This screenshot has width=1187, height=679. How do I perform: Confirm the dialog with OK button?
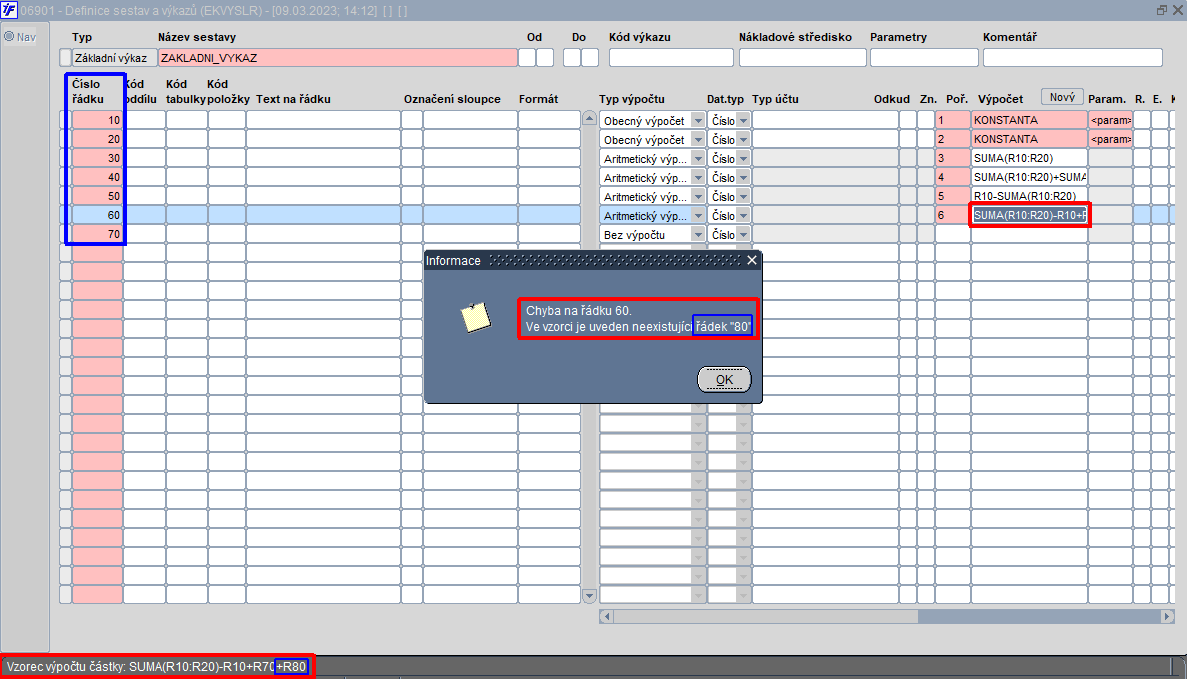[724, 380]
